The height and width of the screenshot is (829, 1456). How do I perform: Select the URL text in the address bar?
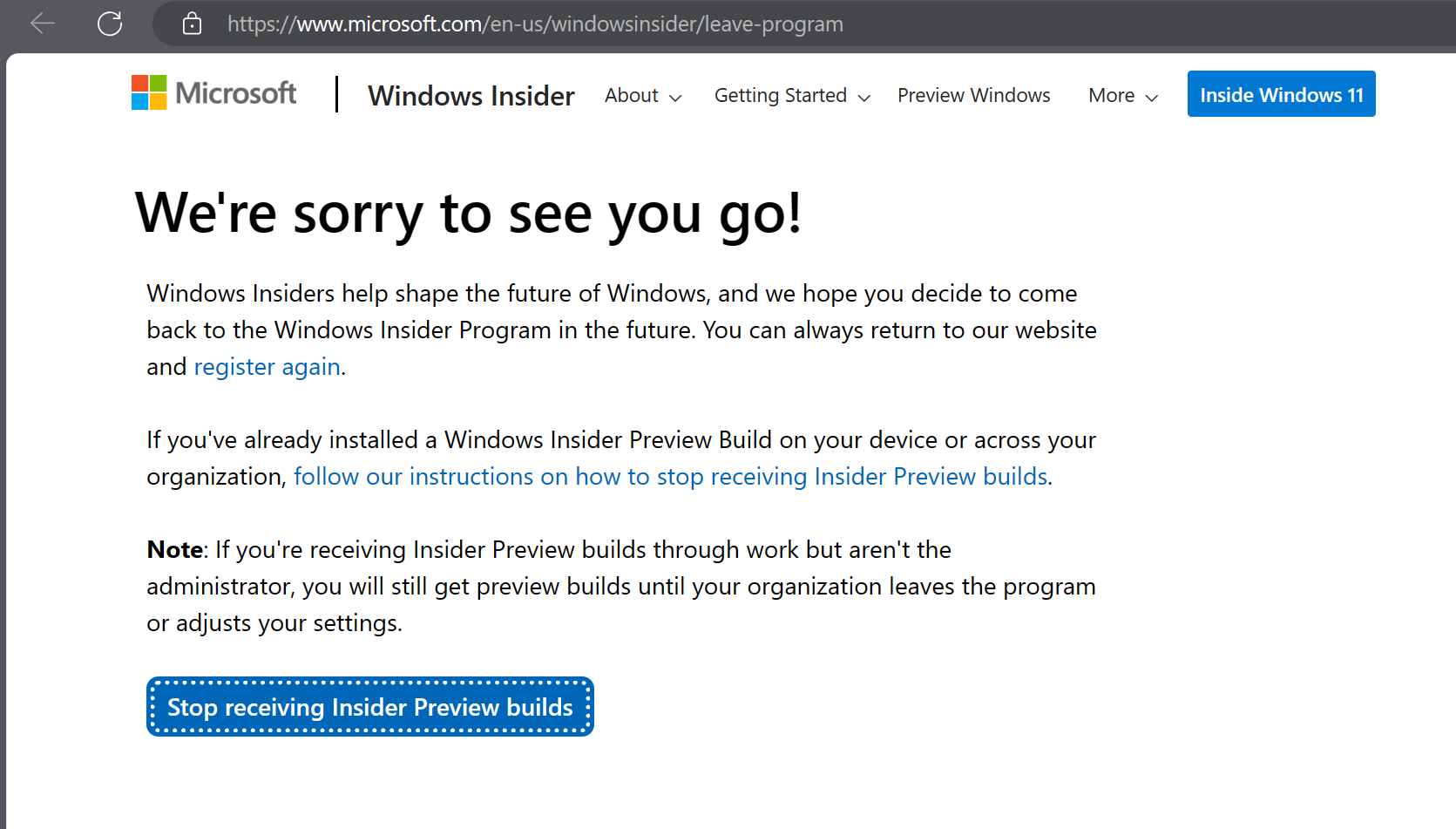pos(534,24)
